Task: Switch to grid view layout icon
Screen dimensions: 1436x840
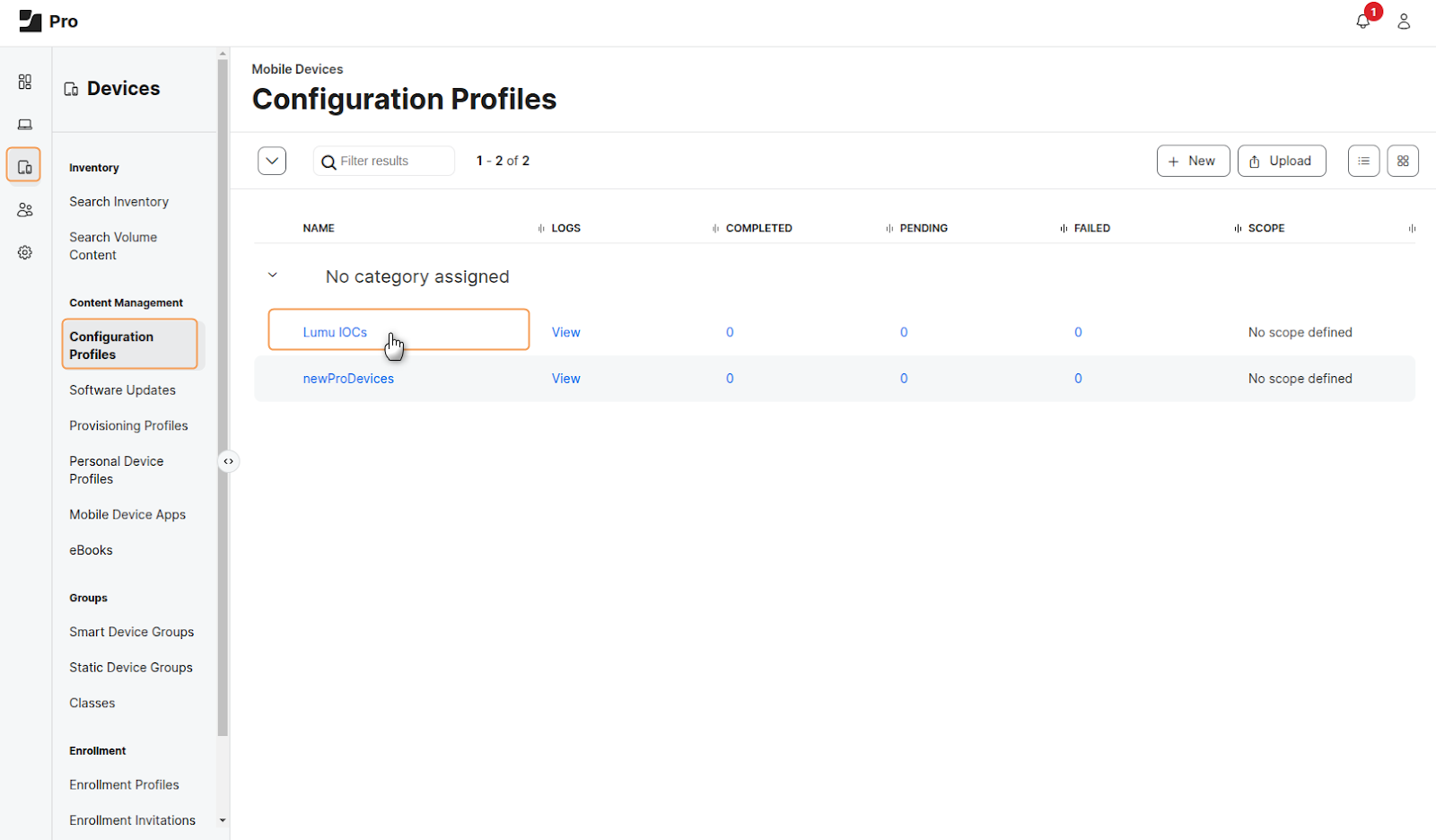Action: pos(1402,161)
